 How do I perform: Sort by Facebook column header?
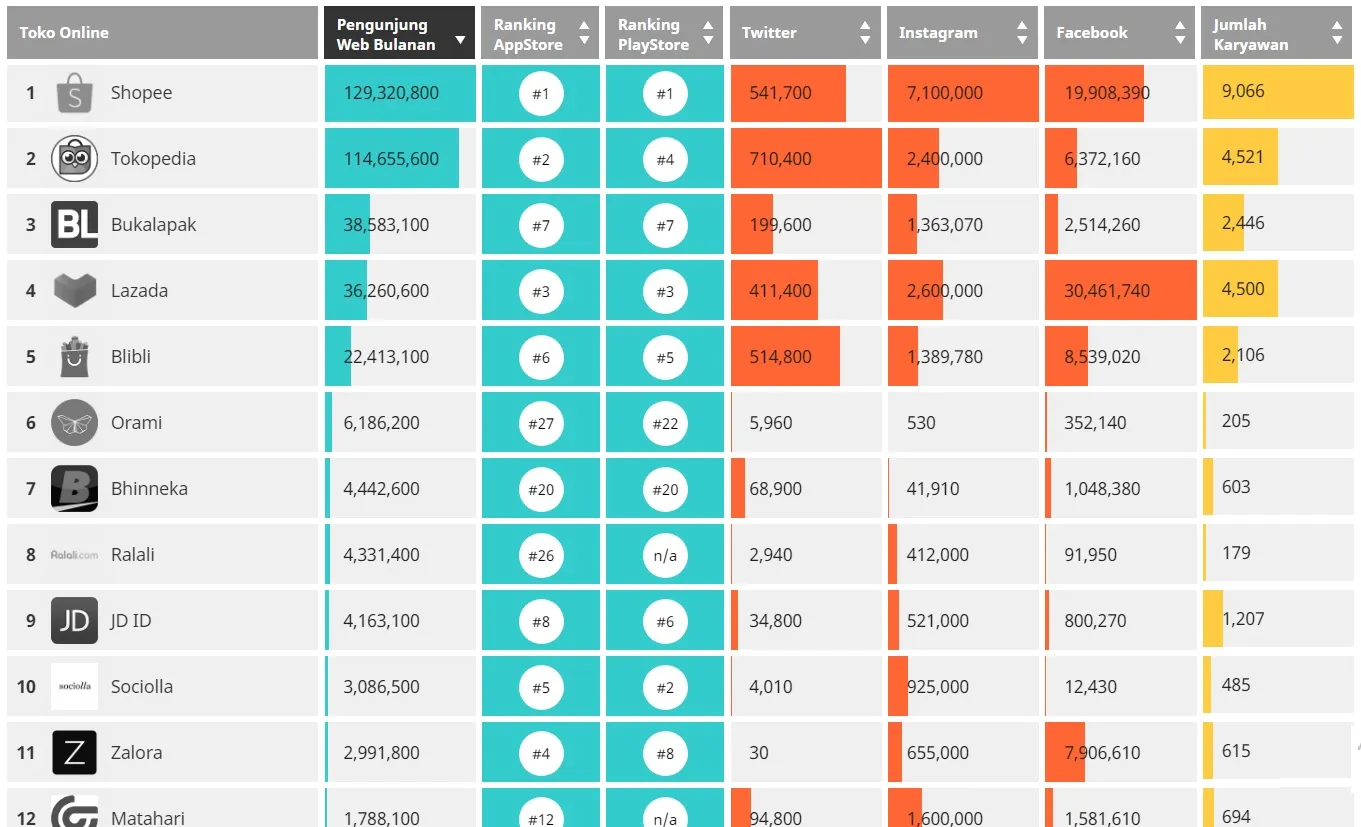click(1119, 34)
